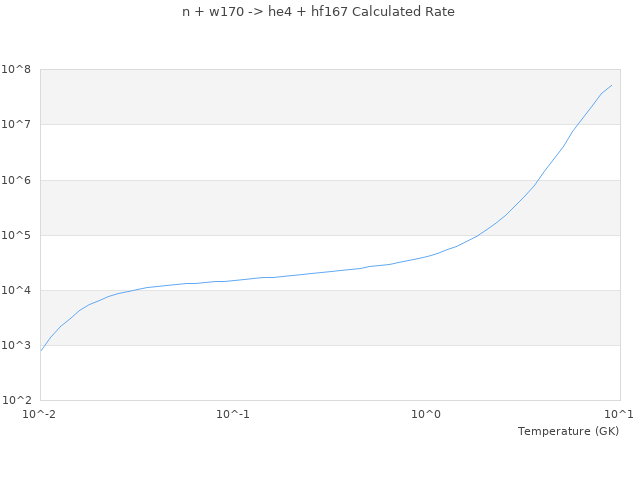The image size is (640, 480).
Task: Click the 10^4 y-axis label
Action: [x=17, y=290]
